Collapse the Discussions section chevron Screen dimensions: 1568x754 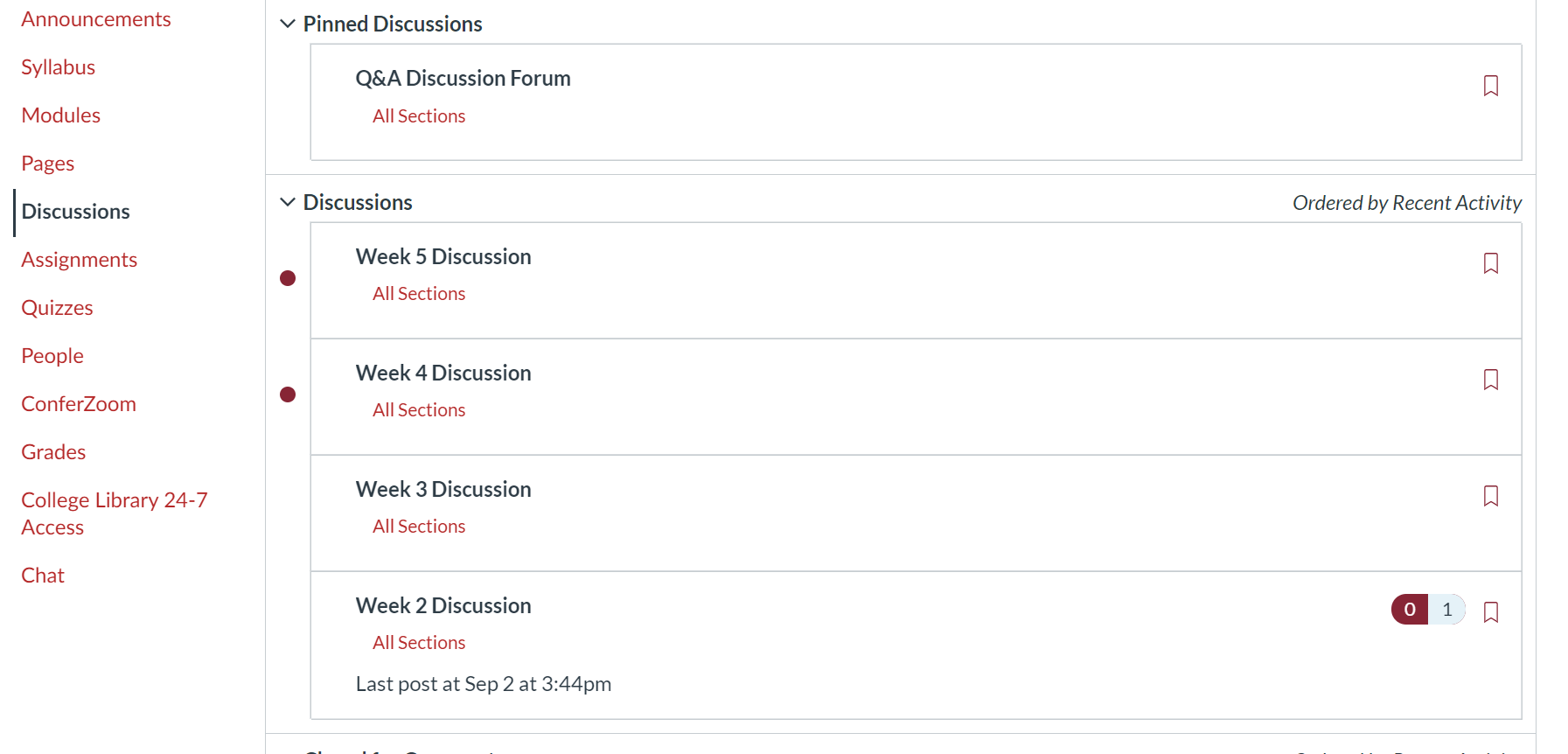288,202
